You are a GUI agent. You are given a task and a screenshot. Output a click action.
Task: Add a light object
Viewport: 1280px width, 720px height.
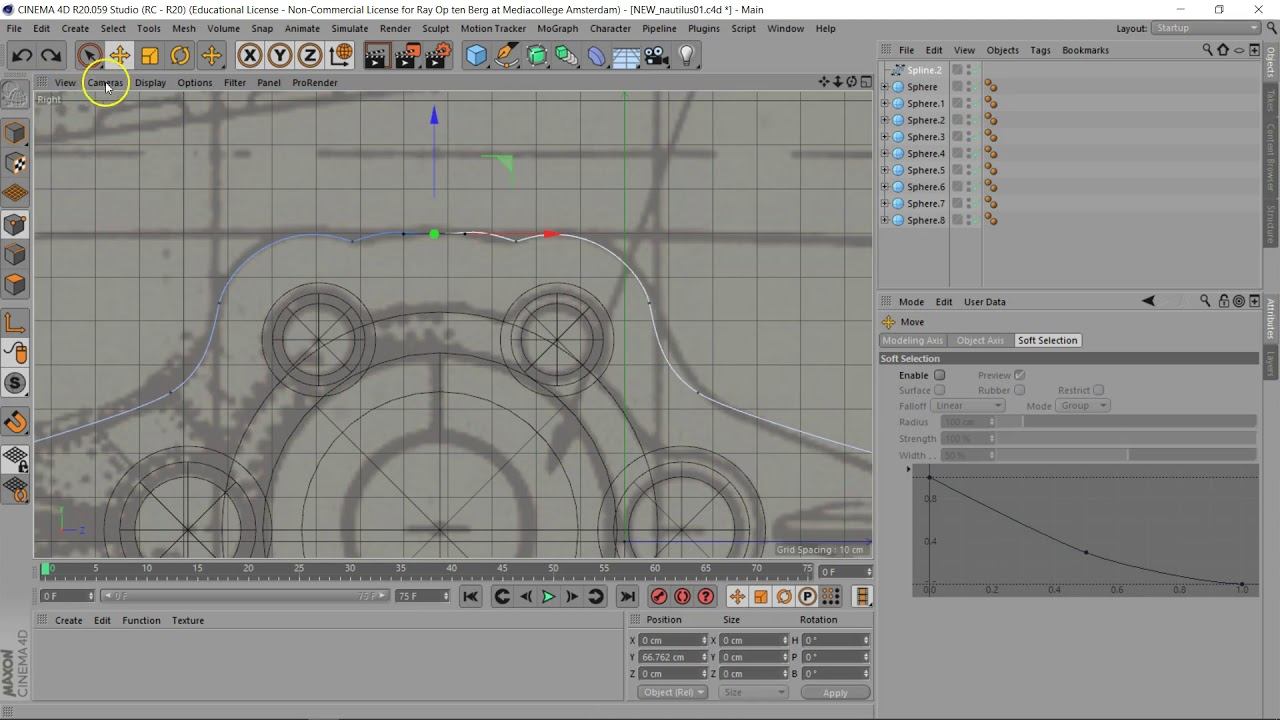point(687,56)
